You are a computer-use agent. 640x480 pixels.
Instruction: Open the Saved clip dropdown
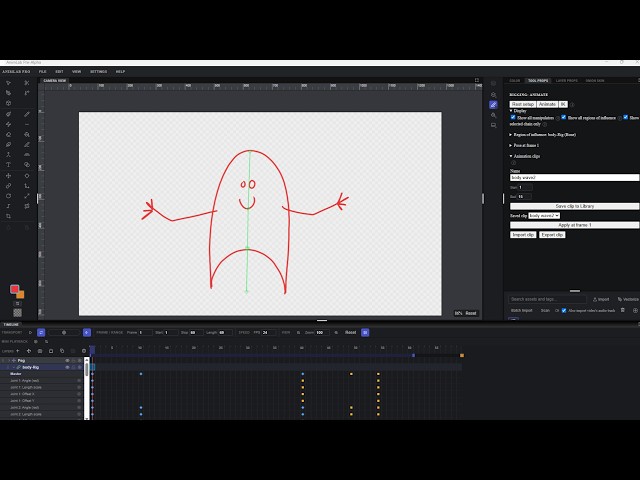544,216
